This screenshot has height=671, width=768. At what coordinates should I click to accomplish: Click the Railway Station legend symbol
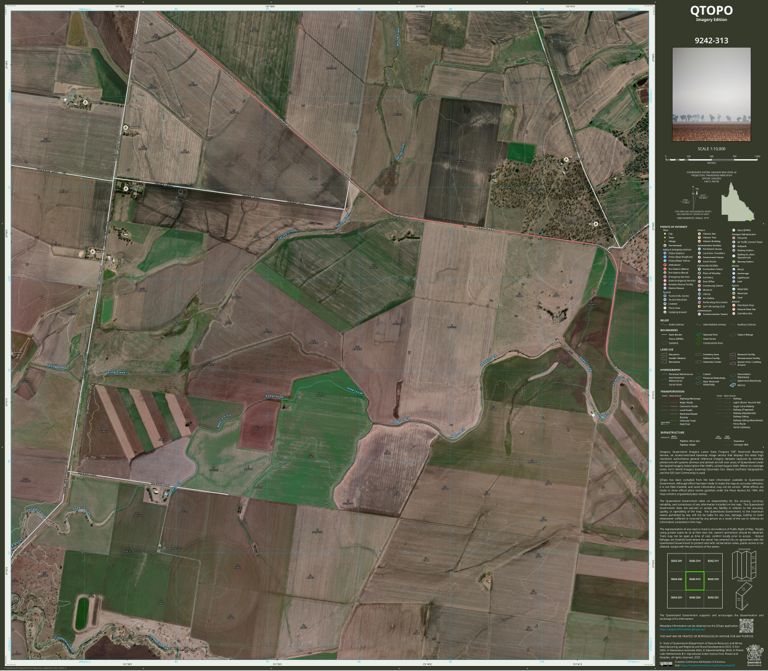point(734,250)
